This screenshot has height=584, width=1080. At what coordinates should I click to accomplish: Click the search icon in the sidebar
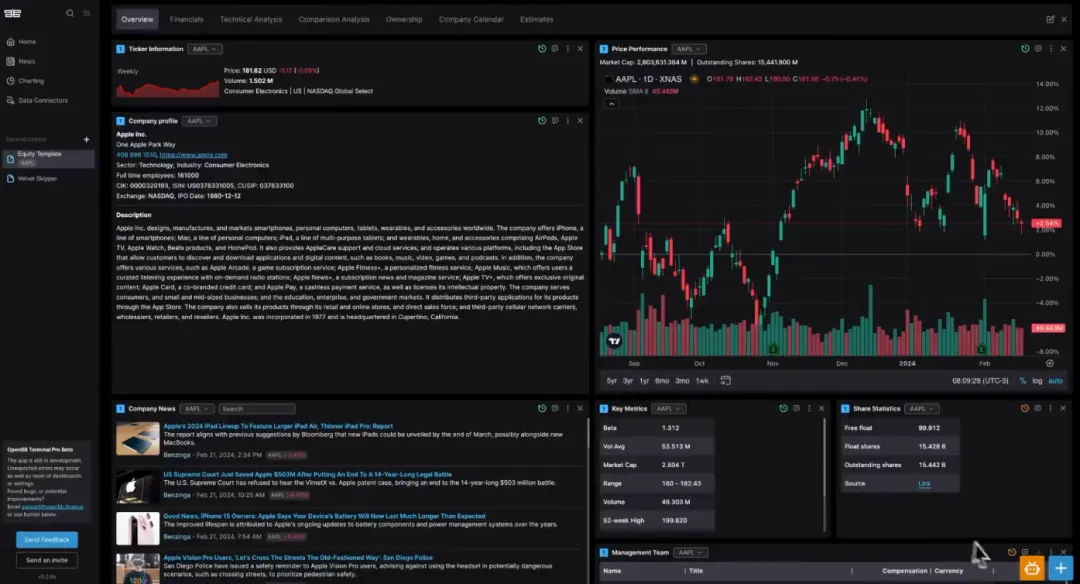pyautogui.click(x=69, y=13)
